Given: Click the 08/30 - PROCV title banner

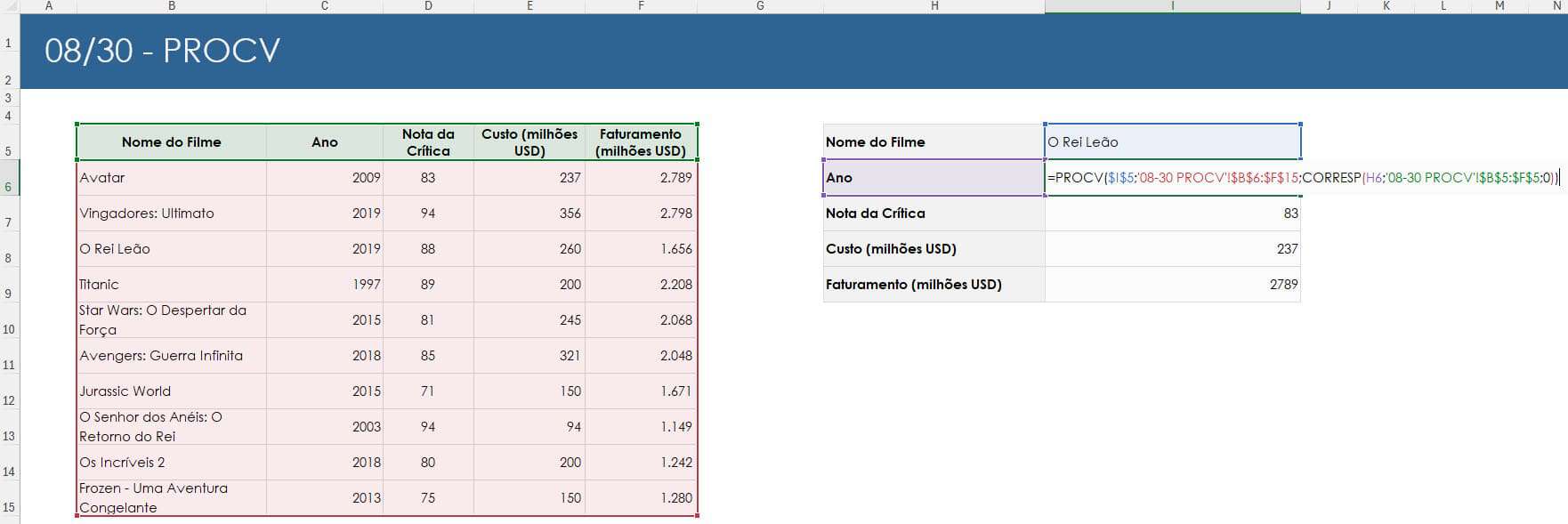Looking at the screenshot, I should pyautogui.click(x=794, y=51).
